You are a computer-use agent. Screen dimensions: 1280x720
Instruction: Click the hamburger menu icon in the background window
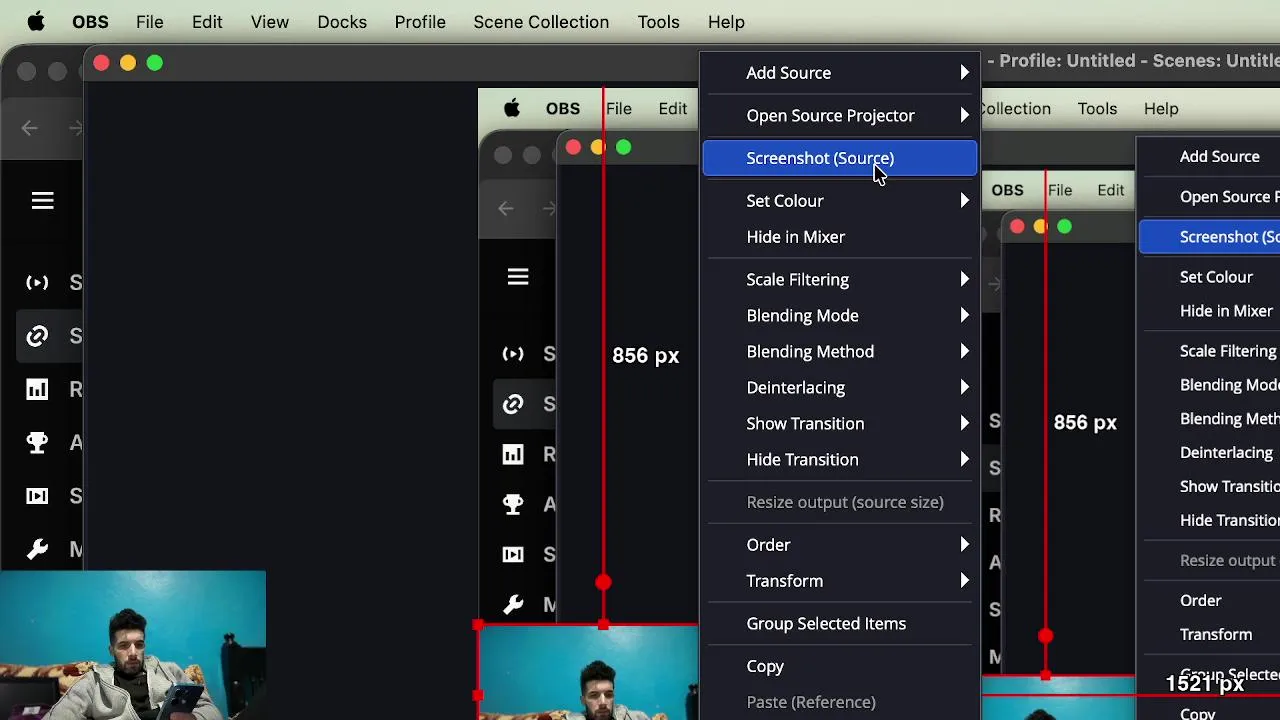[x=42, y=201]
